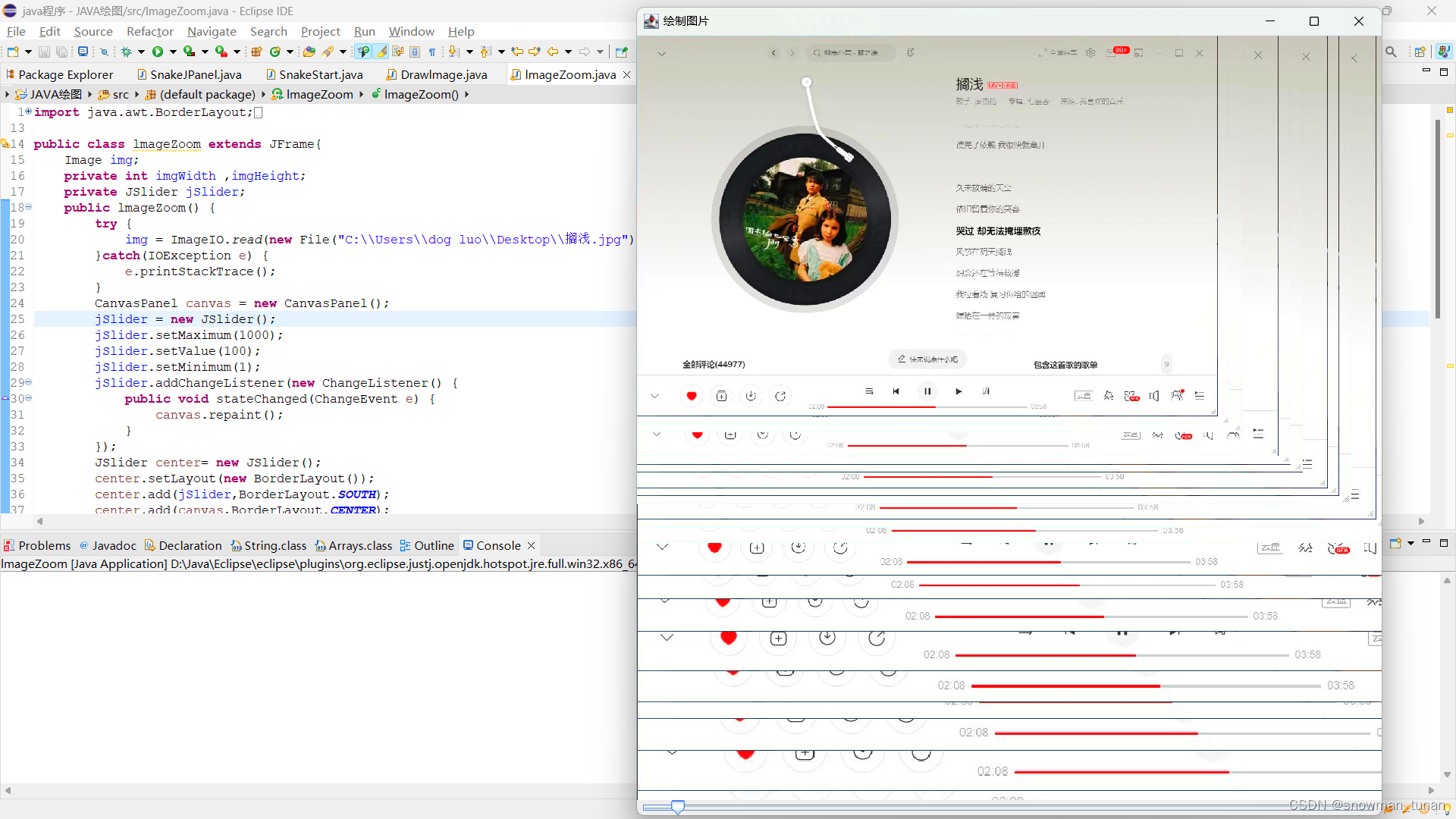Open the Refactor menu
Screen dimensions: 1456x819
pos(149,31)
